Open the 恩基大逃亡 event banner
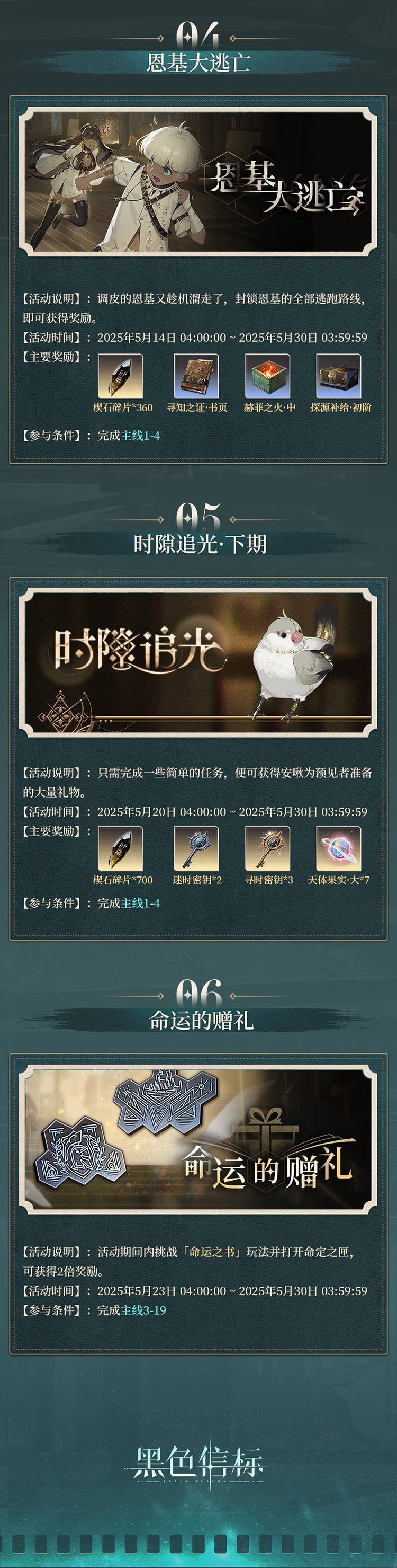 click(x=198, y=181)
